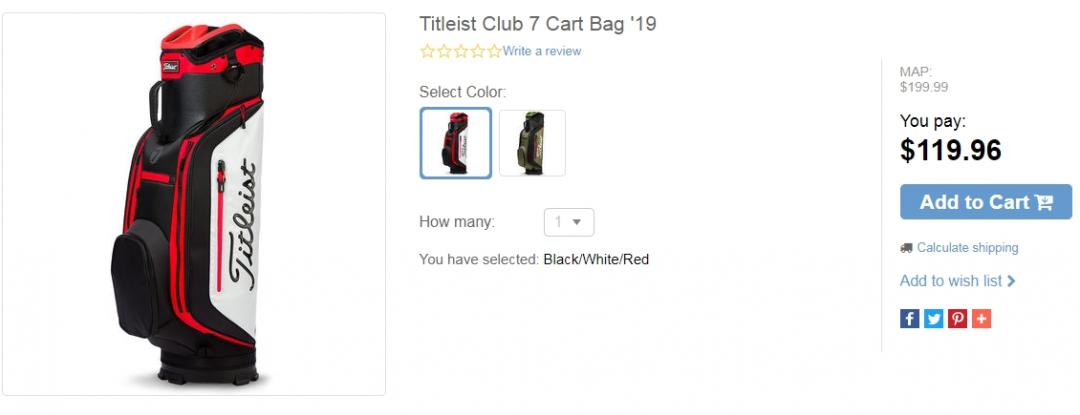Click the chevron beside Add to wish list
Image resolution: width=1080 pixels, height=415 pixels.
click(x=1011, y=281)
